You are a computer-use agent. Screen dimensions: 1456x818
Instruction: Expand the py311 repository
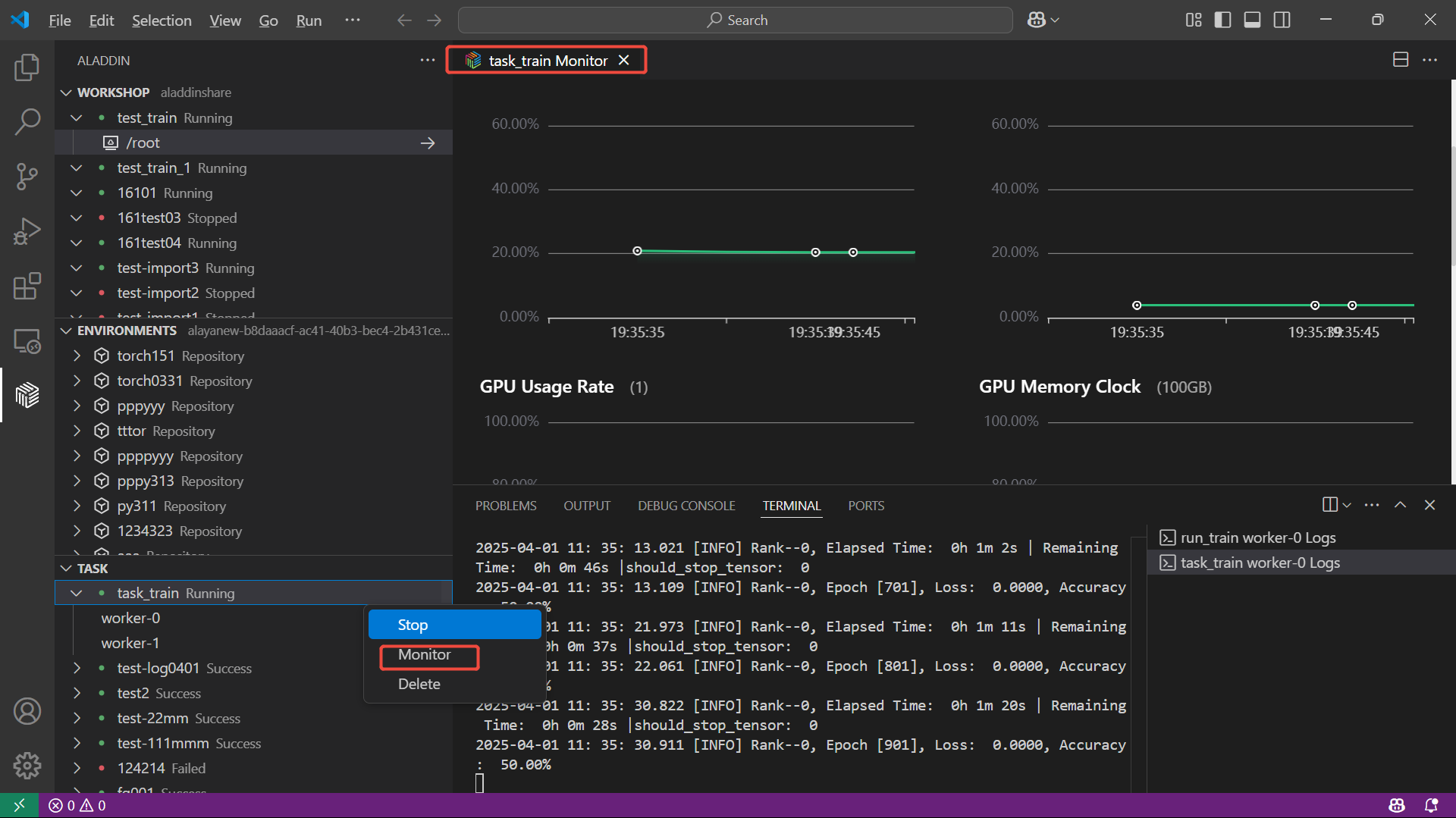[76, 506]
